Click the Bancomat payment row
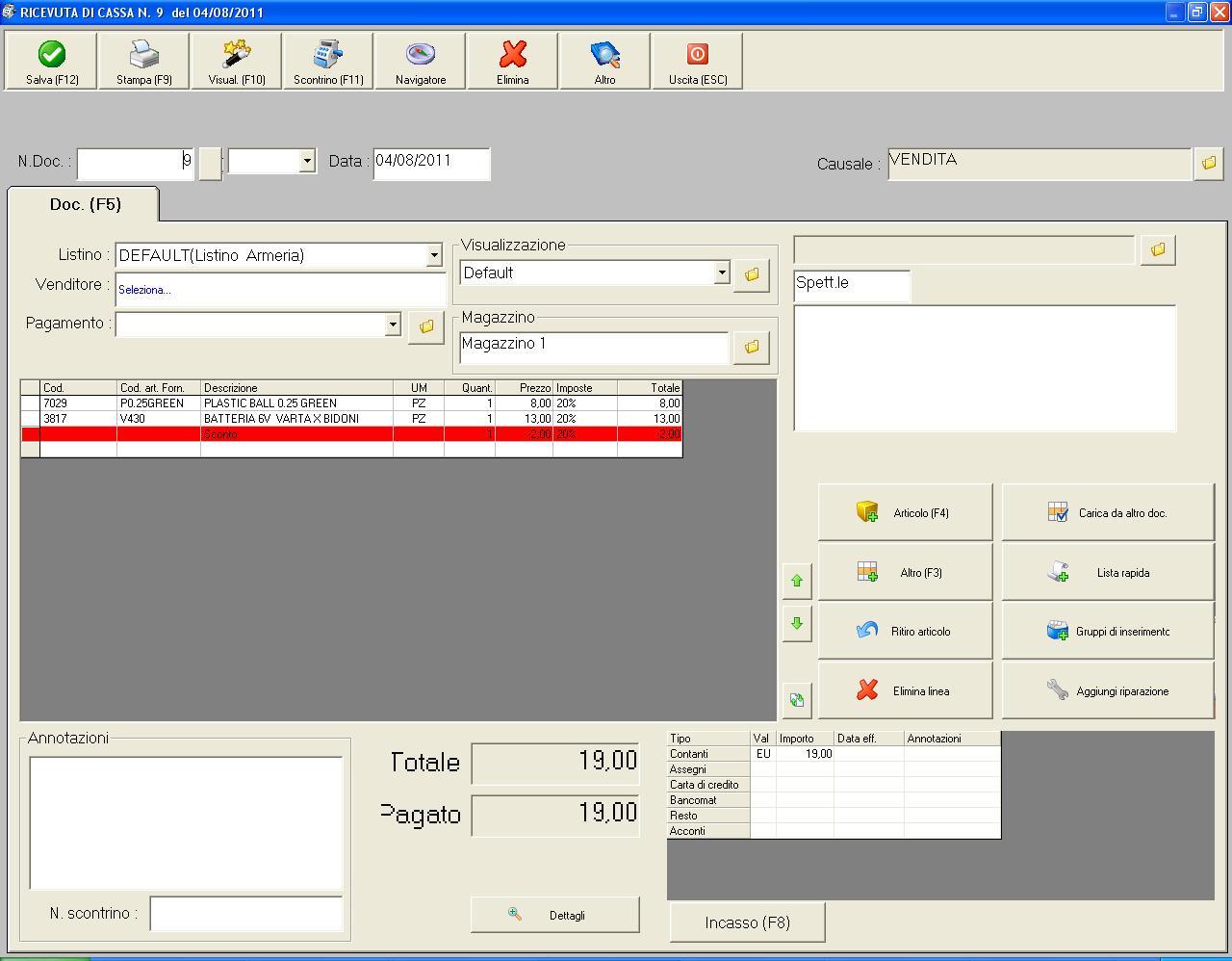The image size is (1232, 961). [x=834, y=800]
